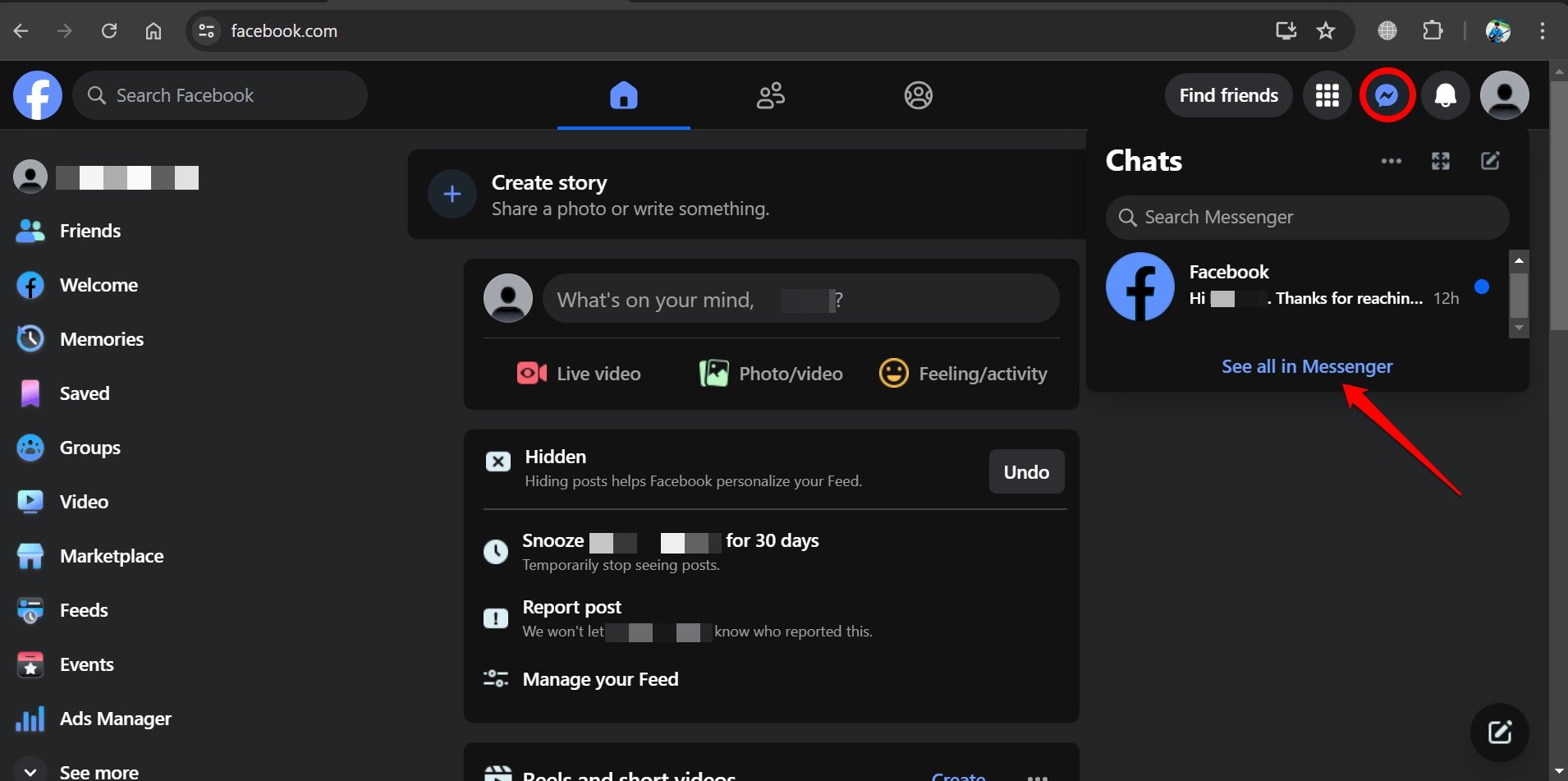Go to the Home tab
The image size is (1568, 781).
[x=624, y=95]
